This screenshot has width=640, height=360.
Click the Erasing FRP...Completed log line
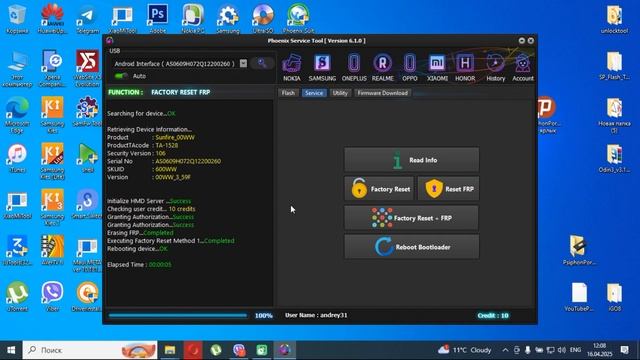(x=140, y=233)
